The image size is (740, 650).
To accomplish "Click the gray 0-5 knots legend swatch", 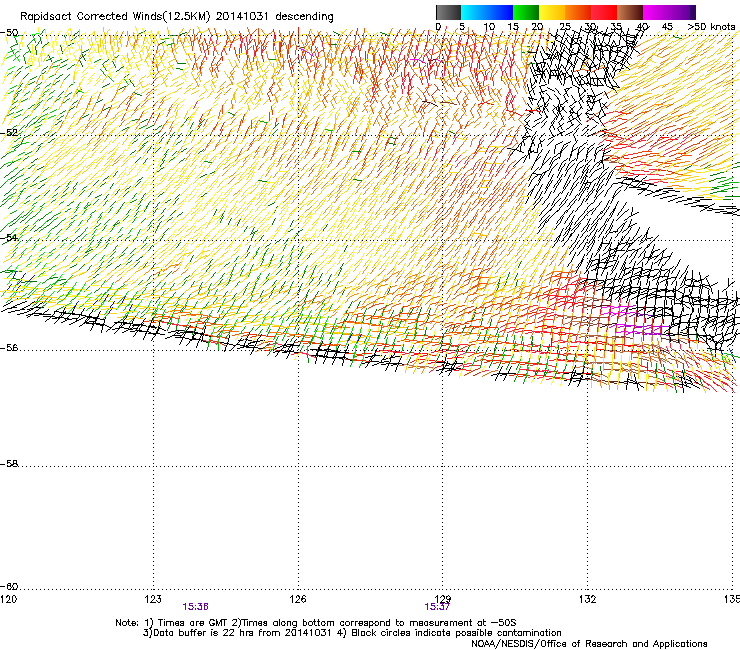I will point(448,12).
